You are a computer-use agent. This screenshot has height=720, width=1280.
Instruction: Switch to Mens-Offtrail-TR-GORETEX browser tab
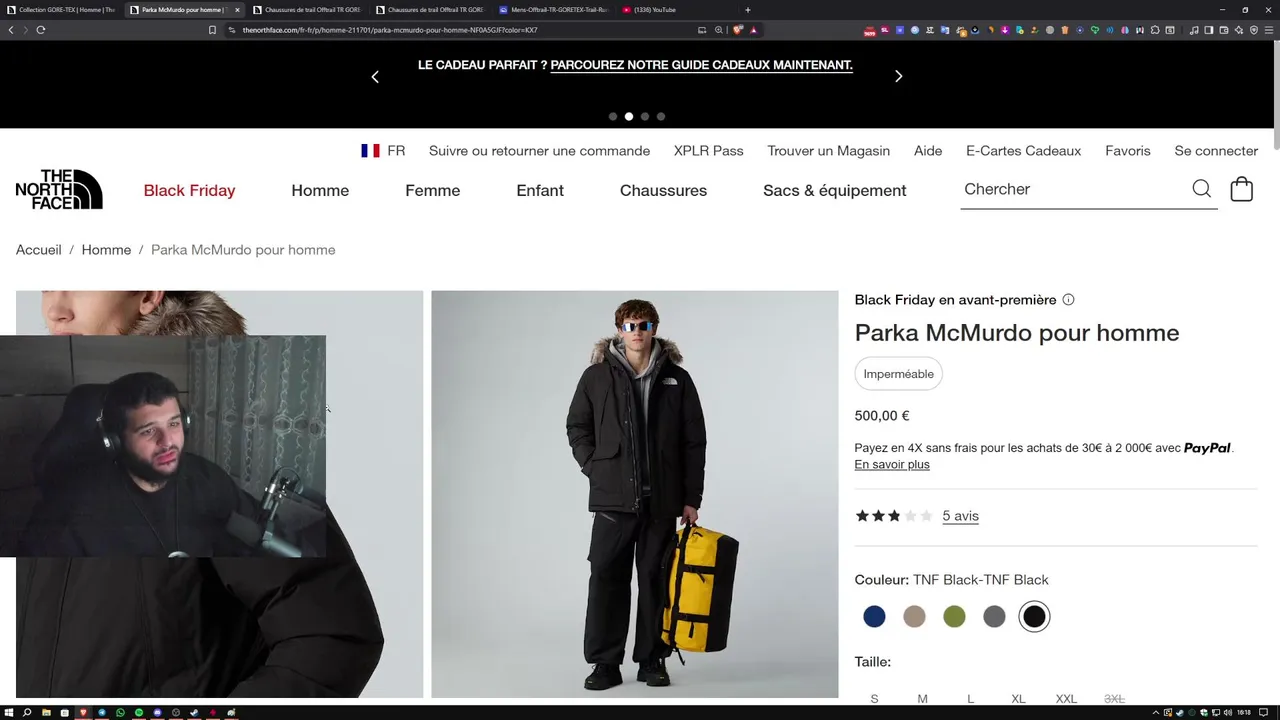click(x=555, y=10)
